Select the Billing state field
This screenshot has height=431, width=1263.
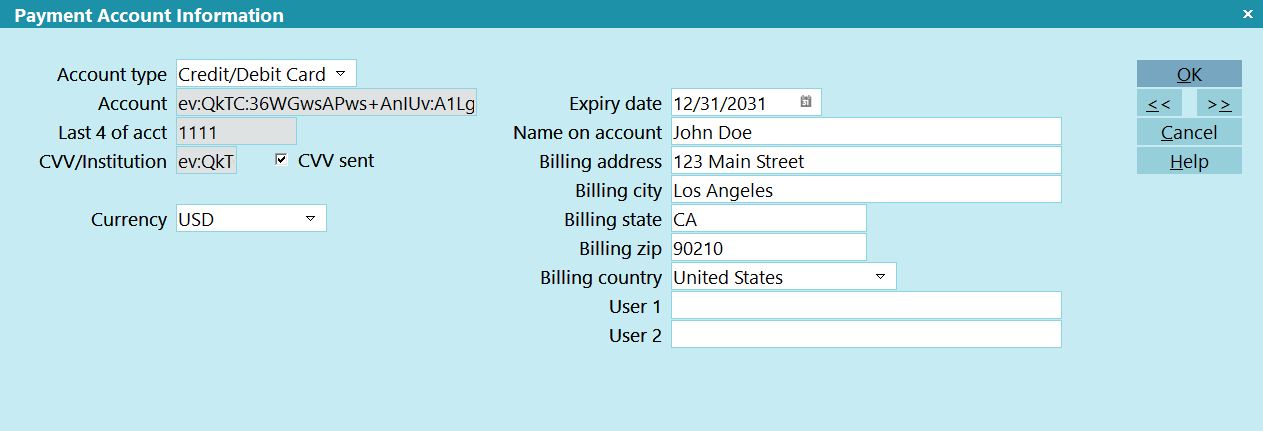tap(768, 219)
